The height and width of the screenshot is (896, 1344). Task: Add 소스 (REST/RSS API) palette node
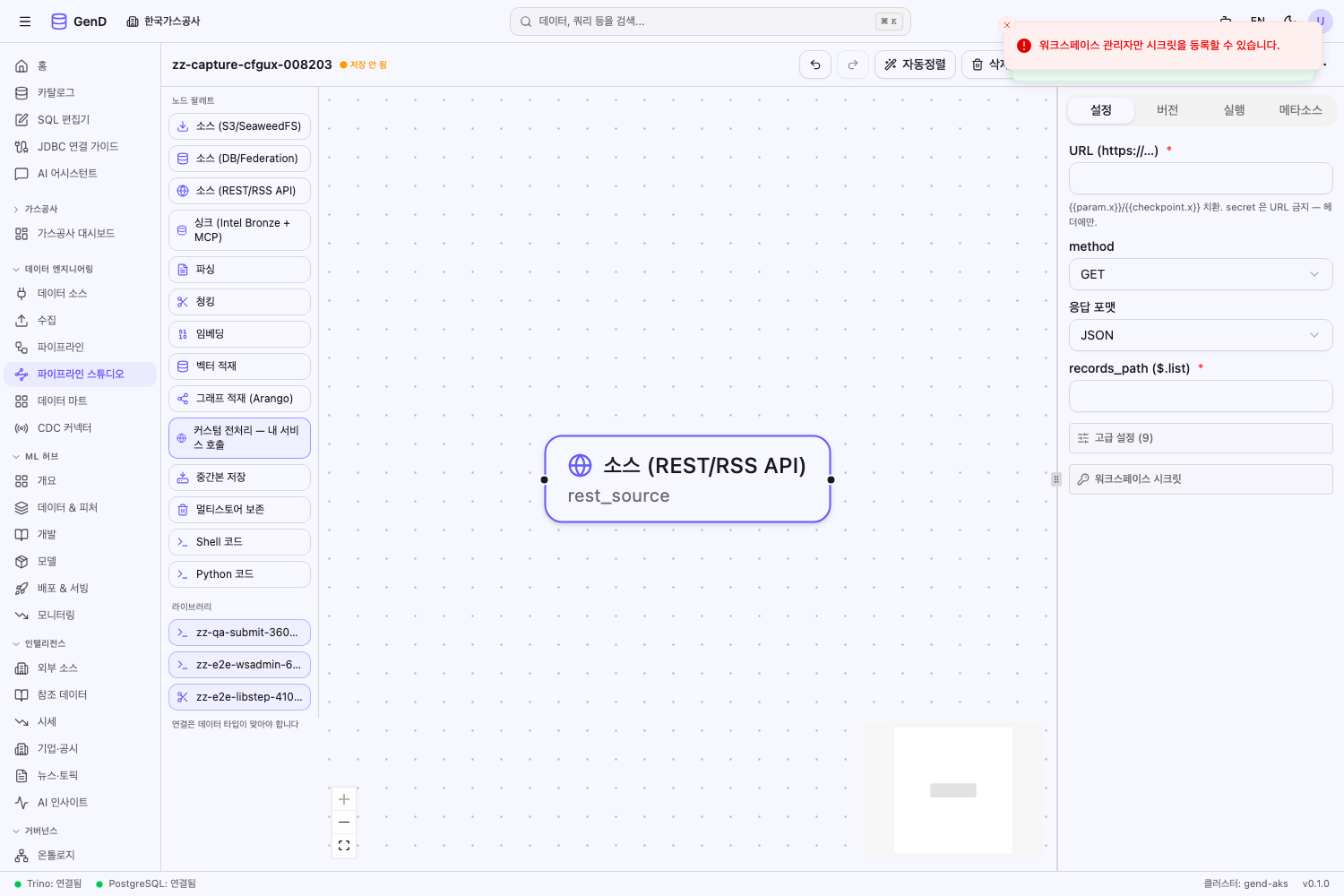(239, 191)
